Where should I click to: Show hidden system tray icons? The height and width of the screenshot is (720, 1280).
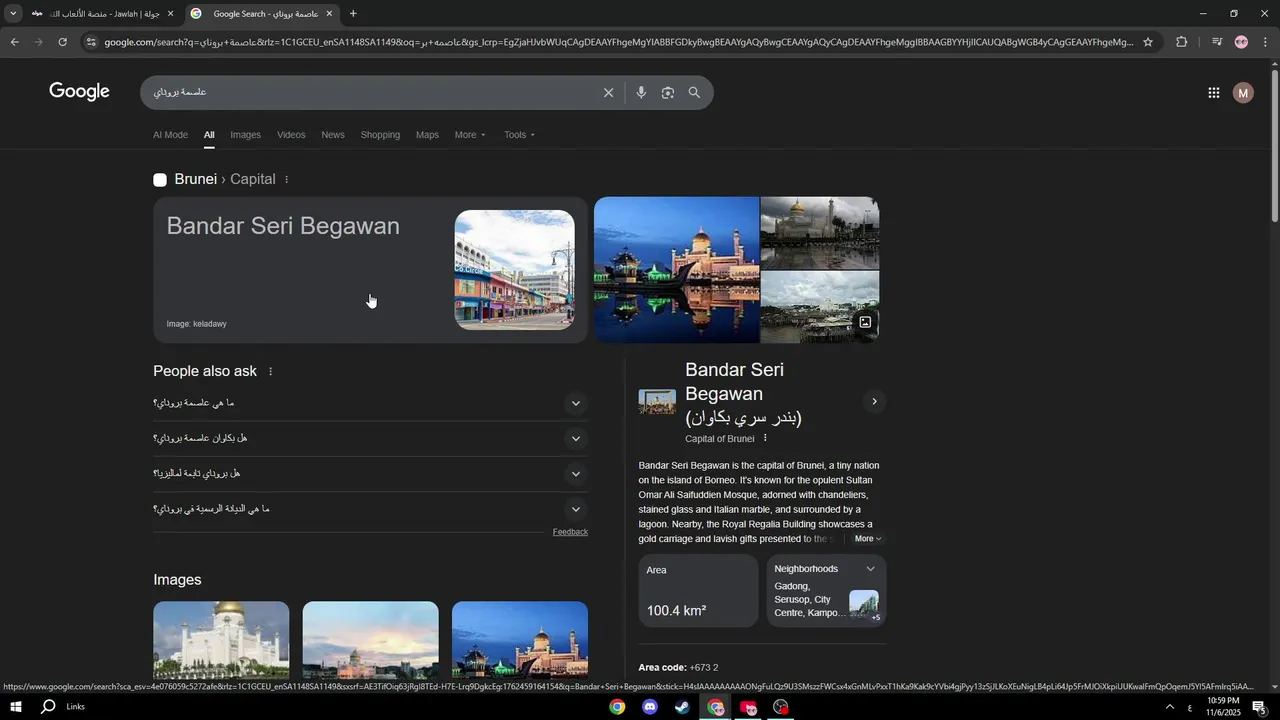pyautogui.click(x=1169, y=707)
